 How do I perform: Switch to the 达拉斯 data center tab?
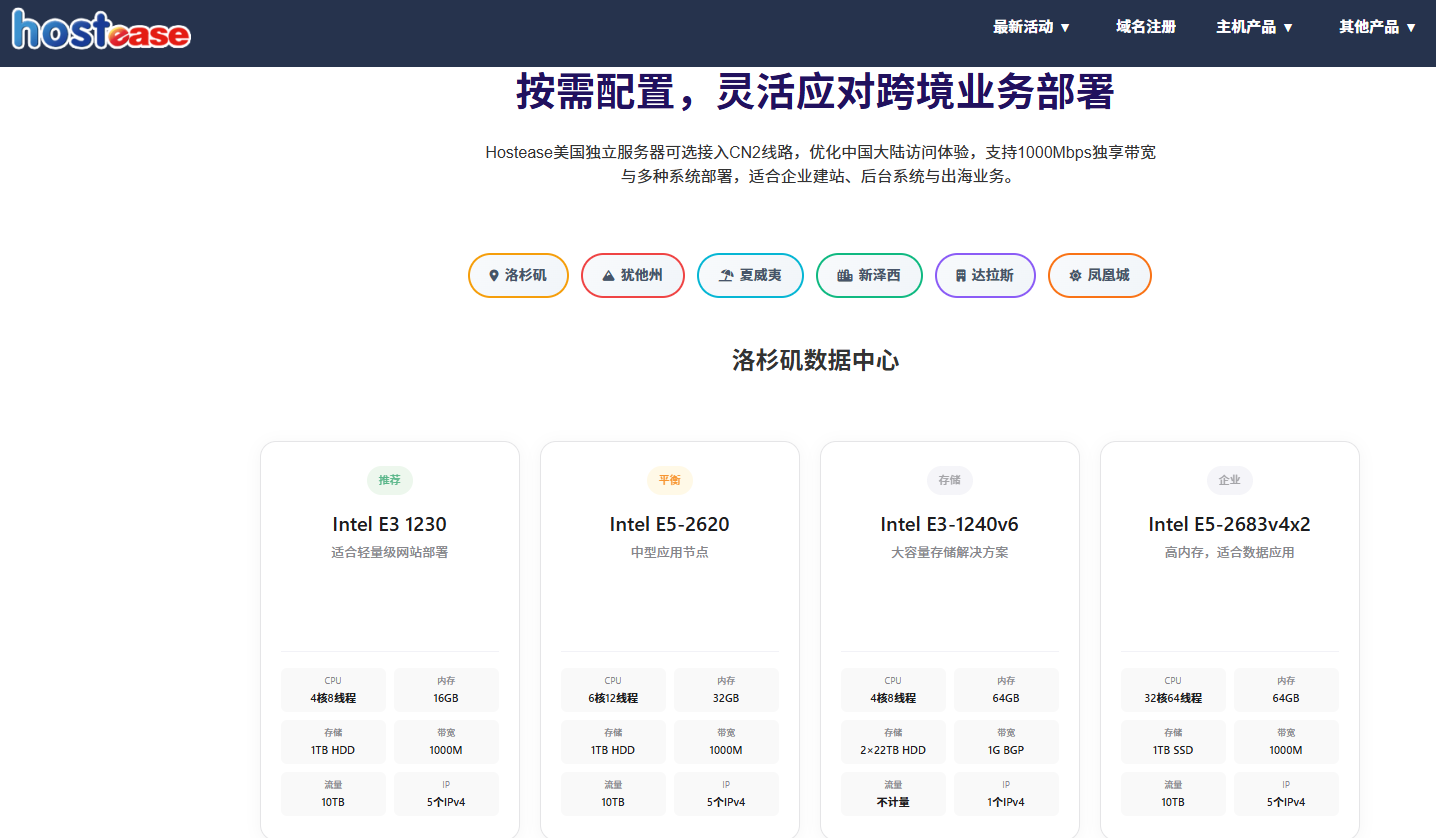tap(985, 275)
